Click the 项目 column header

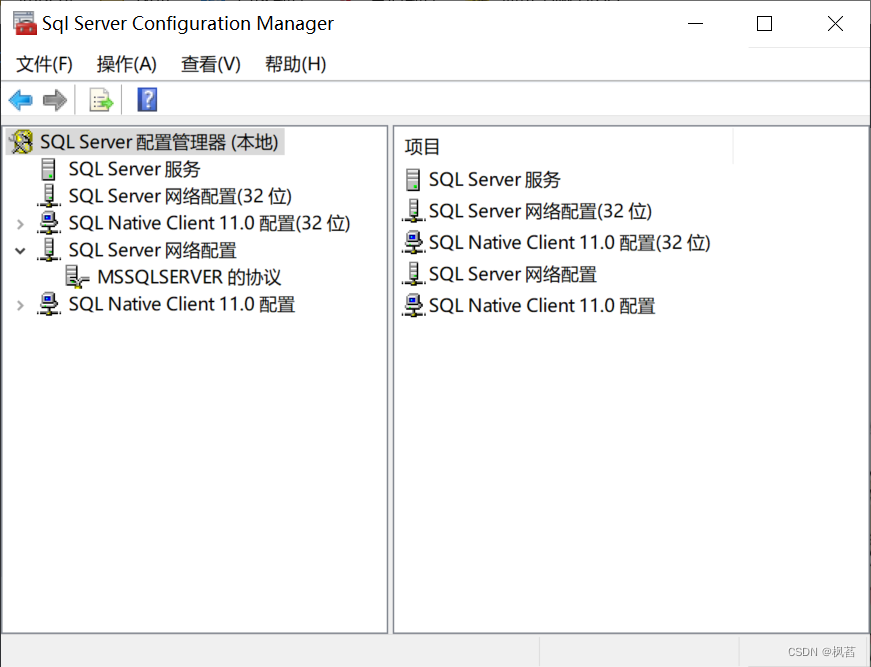pyautogui.click(x=422, y=147)
